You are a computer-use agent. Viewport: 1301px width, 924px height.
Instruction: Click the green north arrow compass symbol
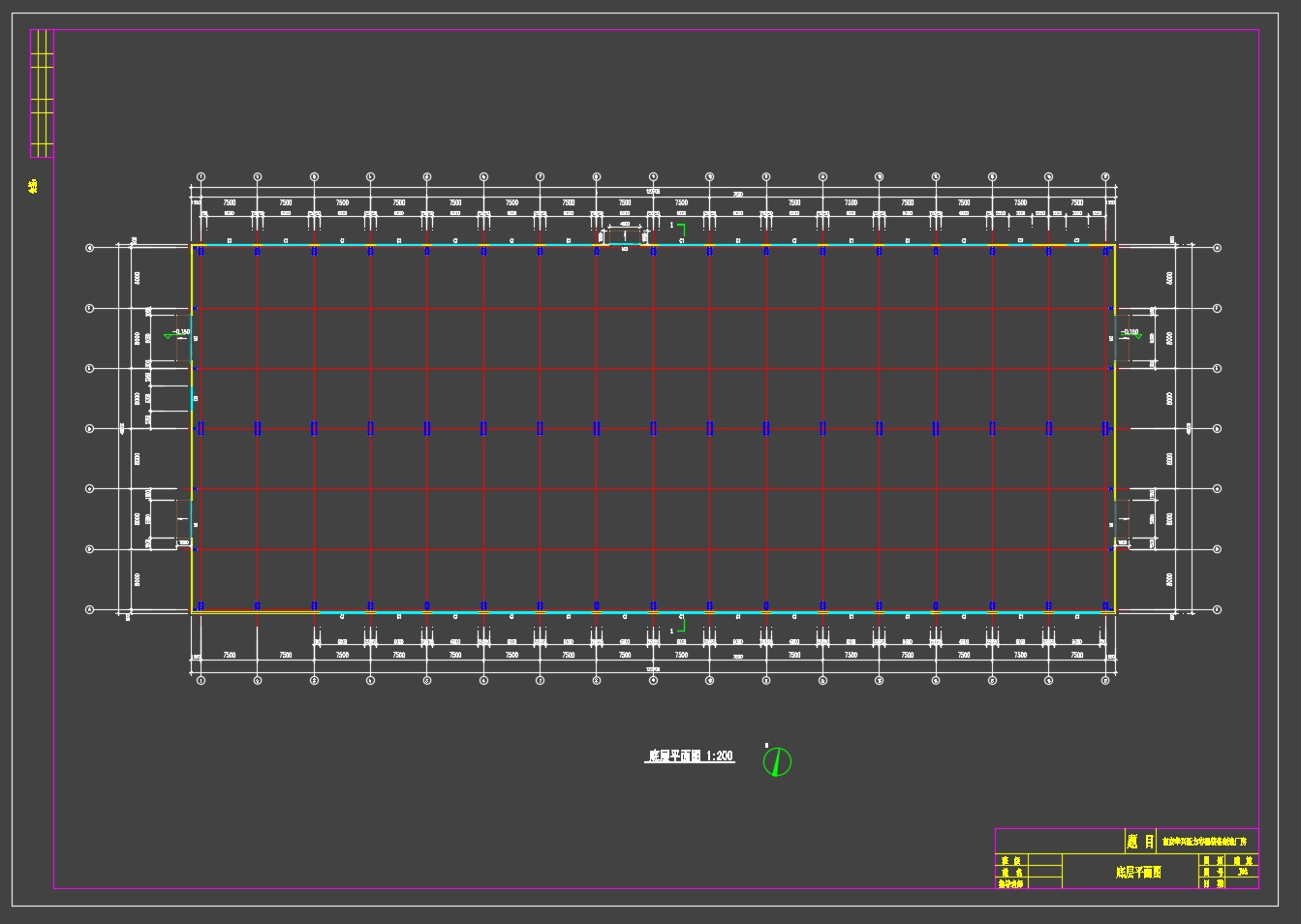[x=777, y=761]
